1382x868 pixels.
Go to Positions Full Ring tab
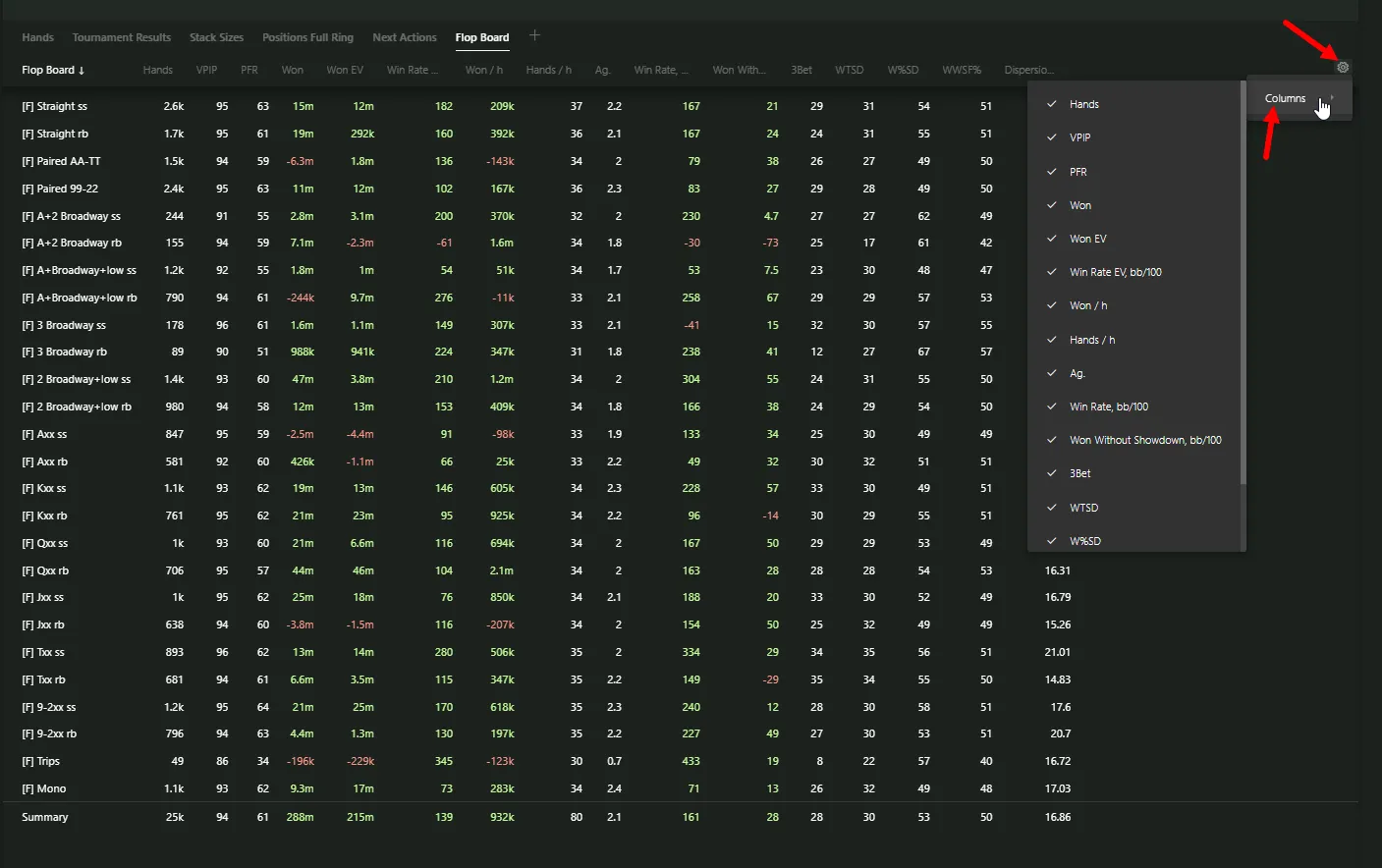(307, 37)
